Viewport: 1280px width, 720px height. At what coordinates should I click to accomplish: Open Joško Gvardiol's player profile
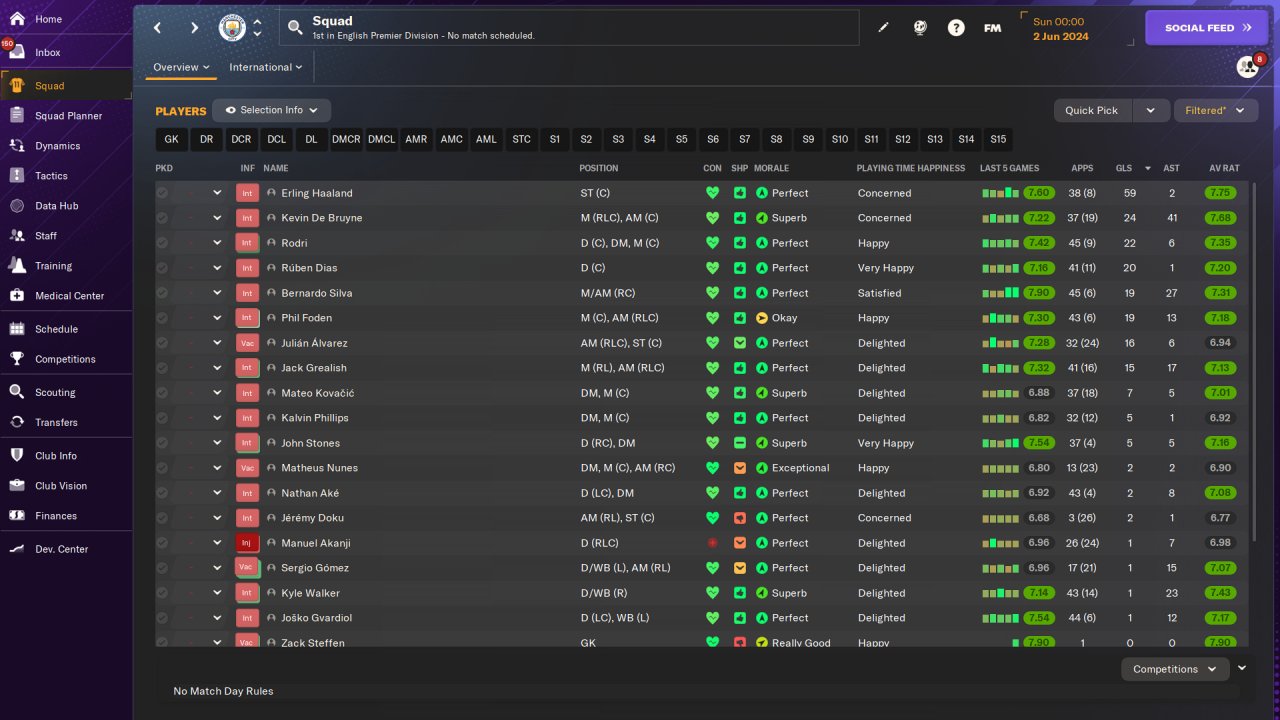316,618
